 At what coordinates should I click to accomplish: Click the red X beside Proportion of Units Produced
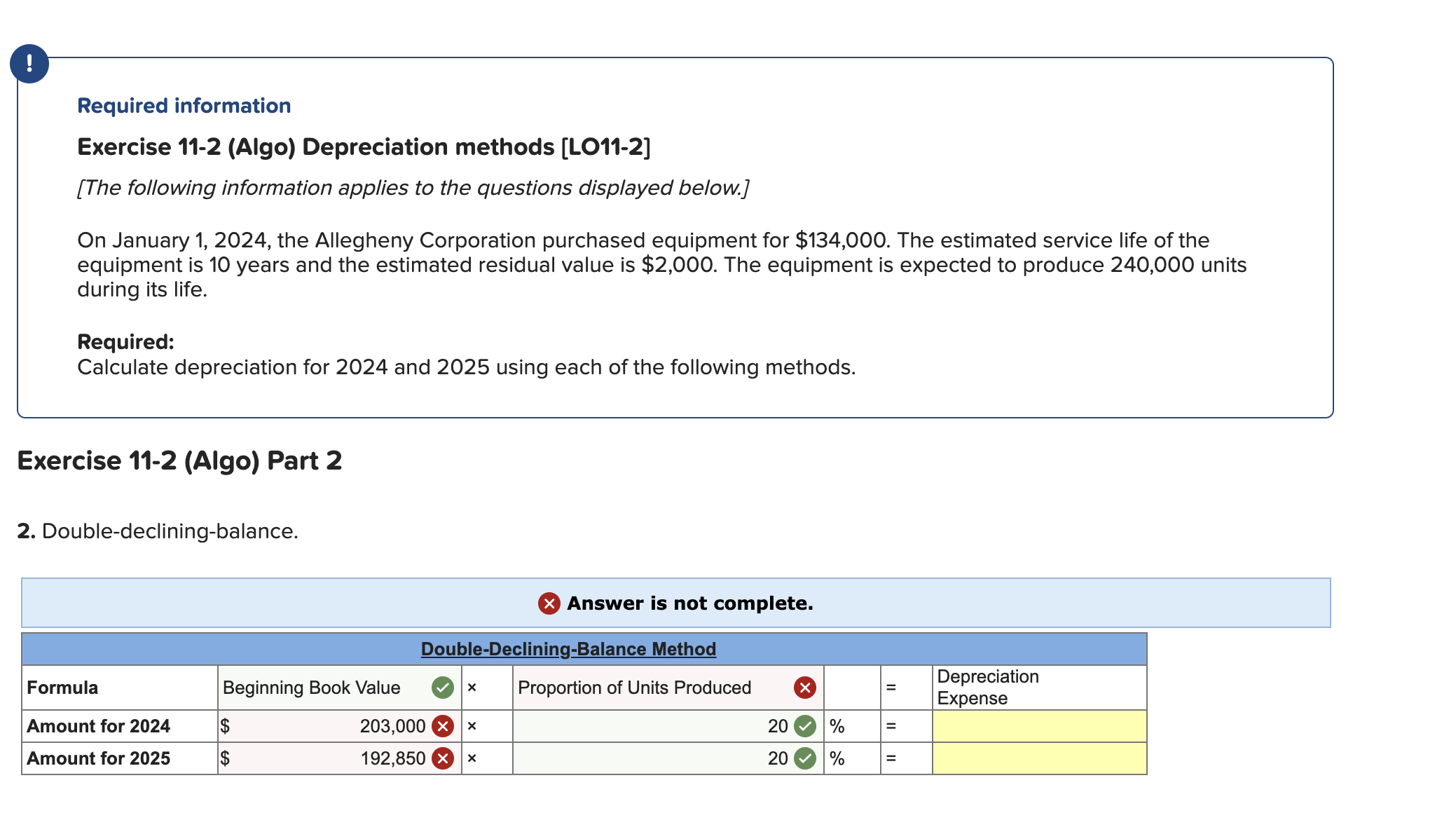[804, 688]
